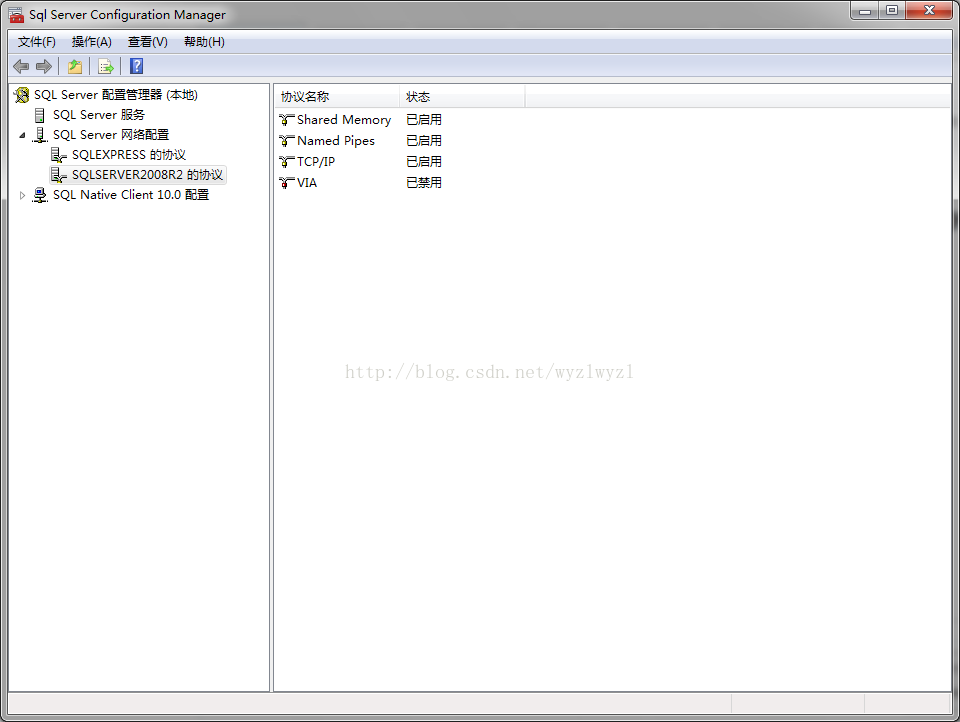Open the 查看(V) menu
This screenshot has height=722, width=960.
(x=148, y=42)
